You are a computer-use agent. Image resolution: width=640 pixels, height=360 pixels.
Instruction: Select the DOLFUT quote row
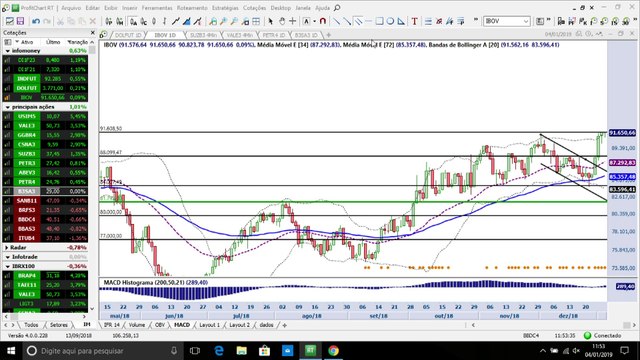(x=45, y=88)
